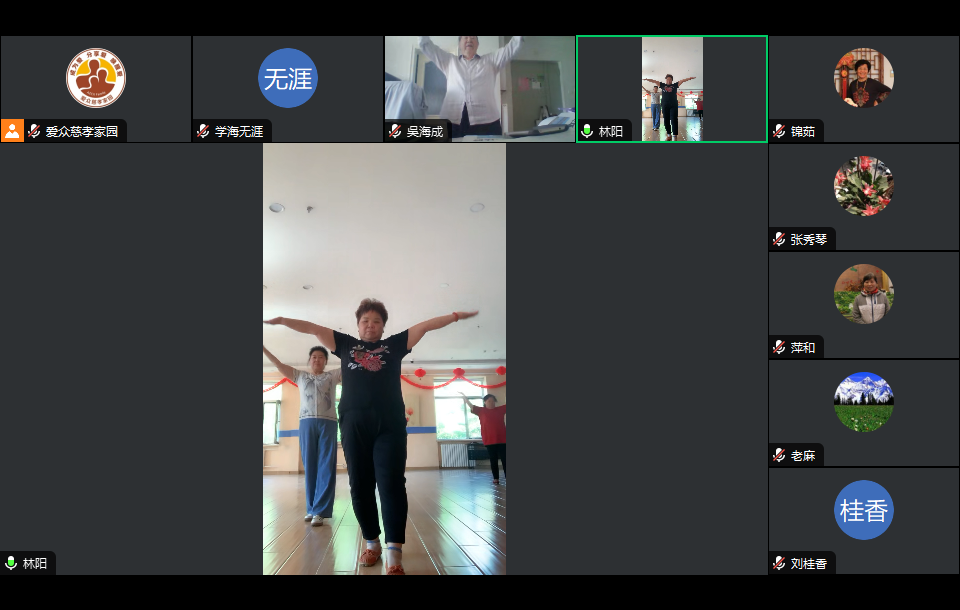The image size is (960, 610).
Task: Click the main speaker video of 林阳
Action: click(384, 360)
